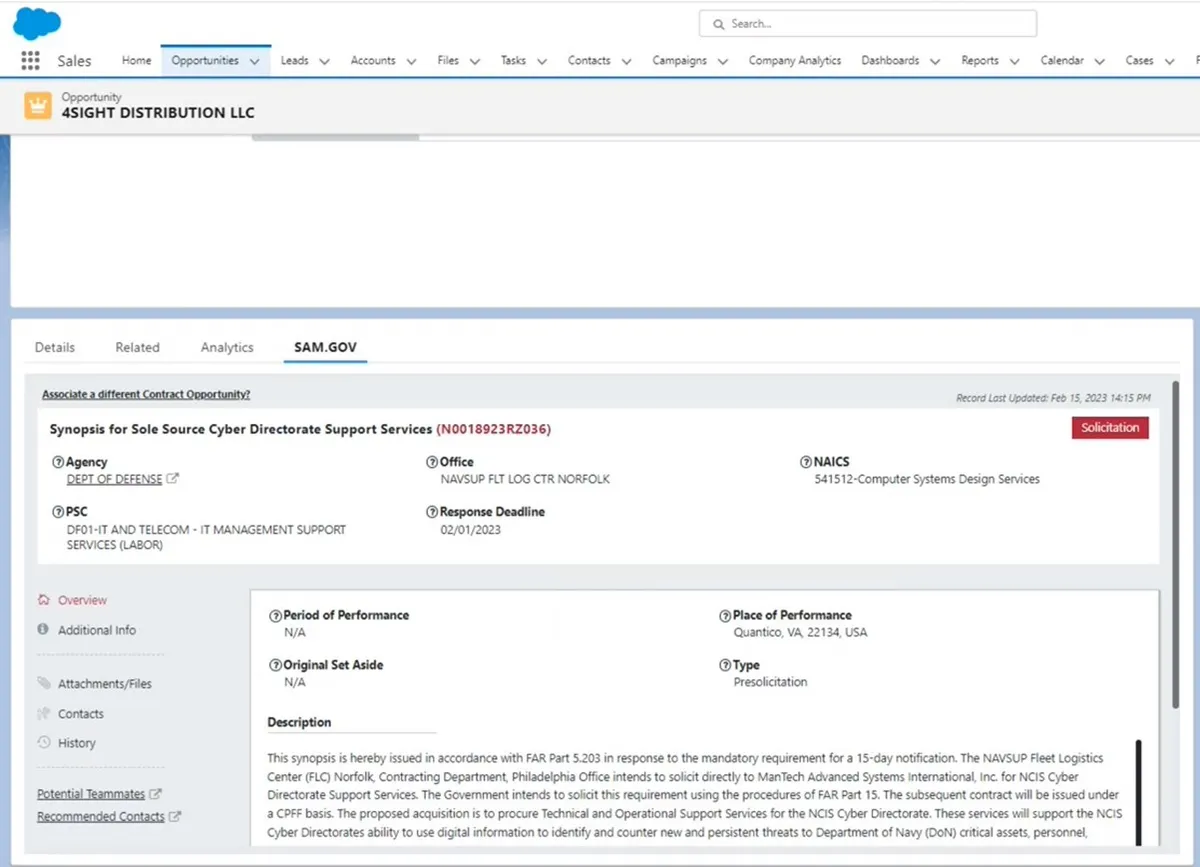Click the NAICS value 541512-Computer Systems Design Services
Viewport: 1200px width, 867px height.
tap(927, 479)
